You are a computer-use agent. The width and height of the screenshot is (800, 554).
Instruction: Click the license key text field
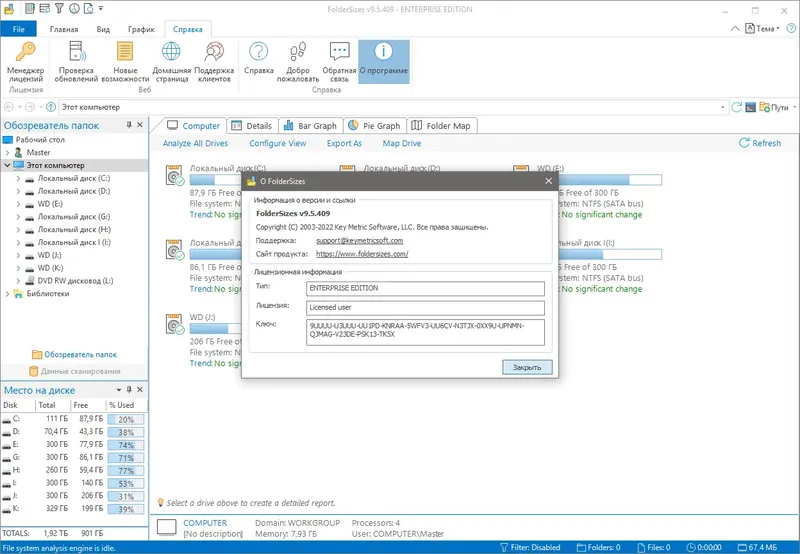pos(426,332)
